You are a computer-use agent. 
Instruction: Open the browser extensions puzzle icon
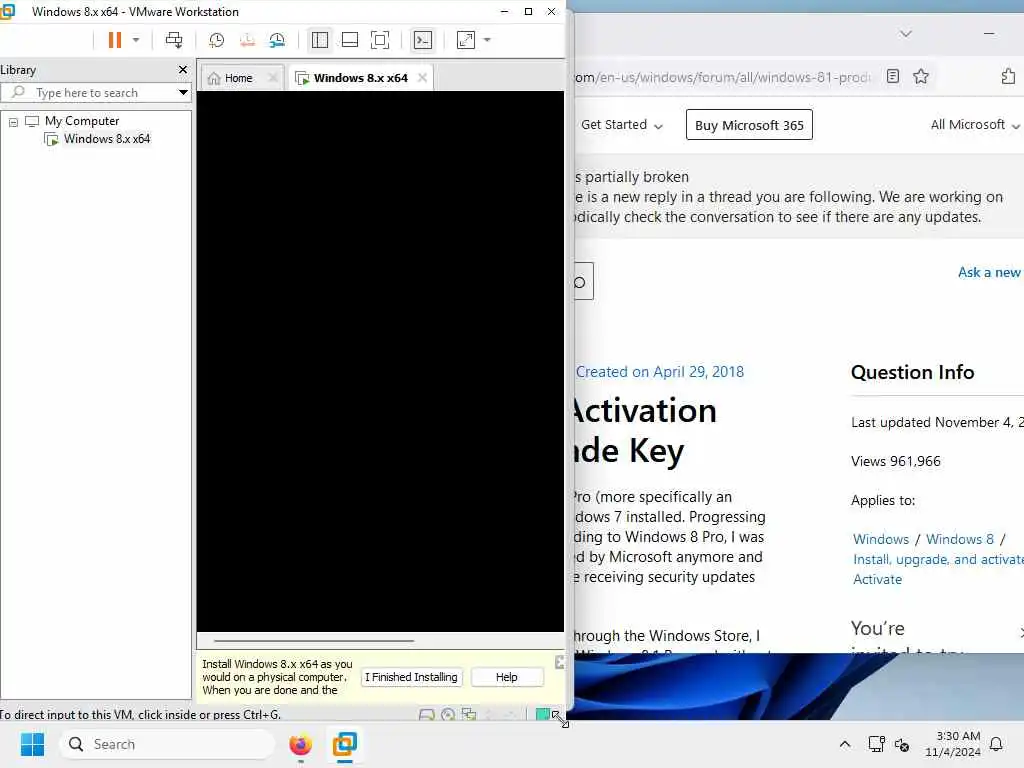[1008, 76]
